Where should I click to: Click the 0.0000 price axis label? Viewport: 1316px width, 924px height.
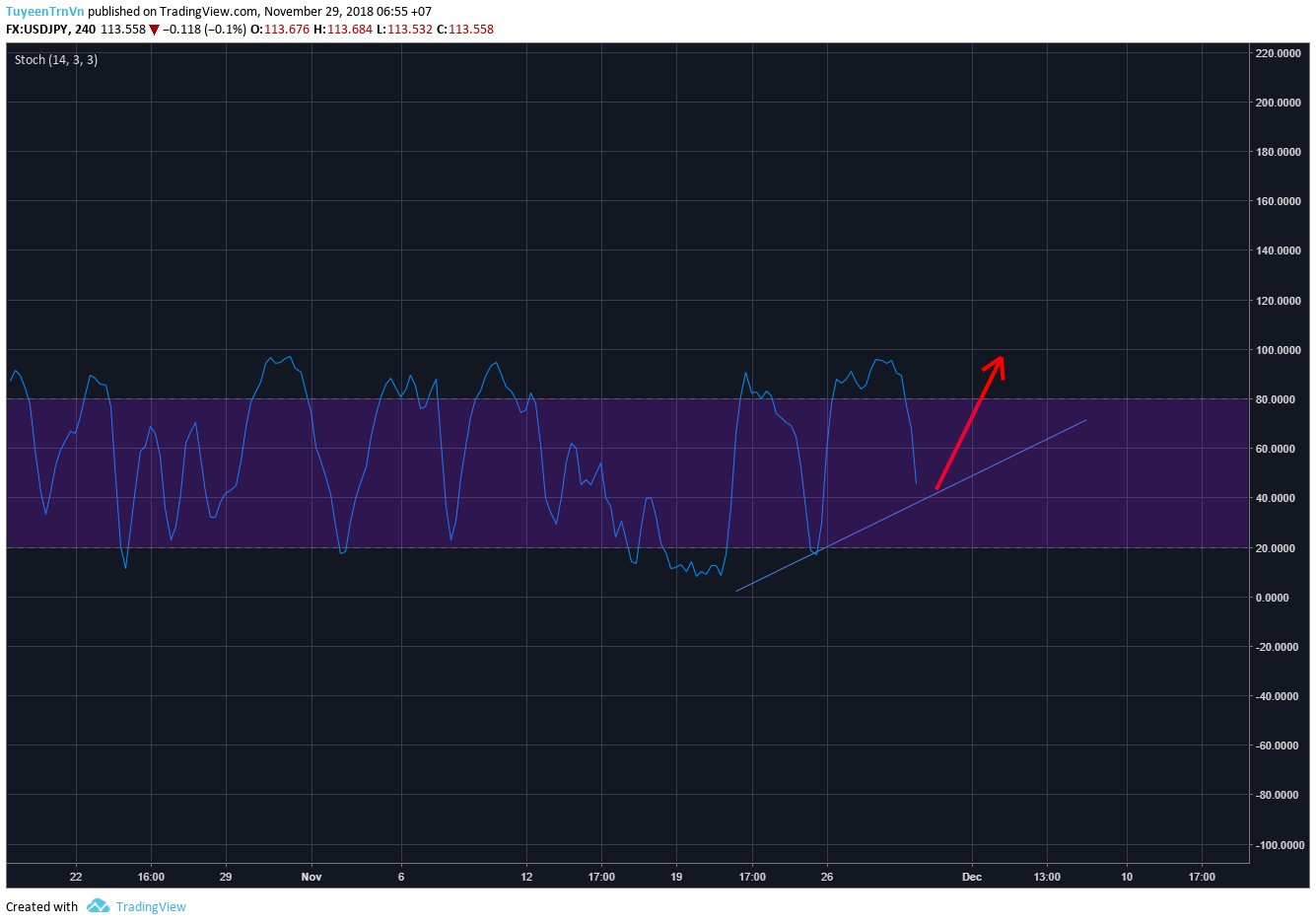(x=1273, y=598)
